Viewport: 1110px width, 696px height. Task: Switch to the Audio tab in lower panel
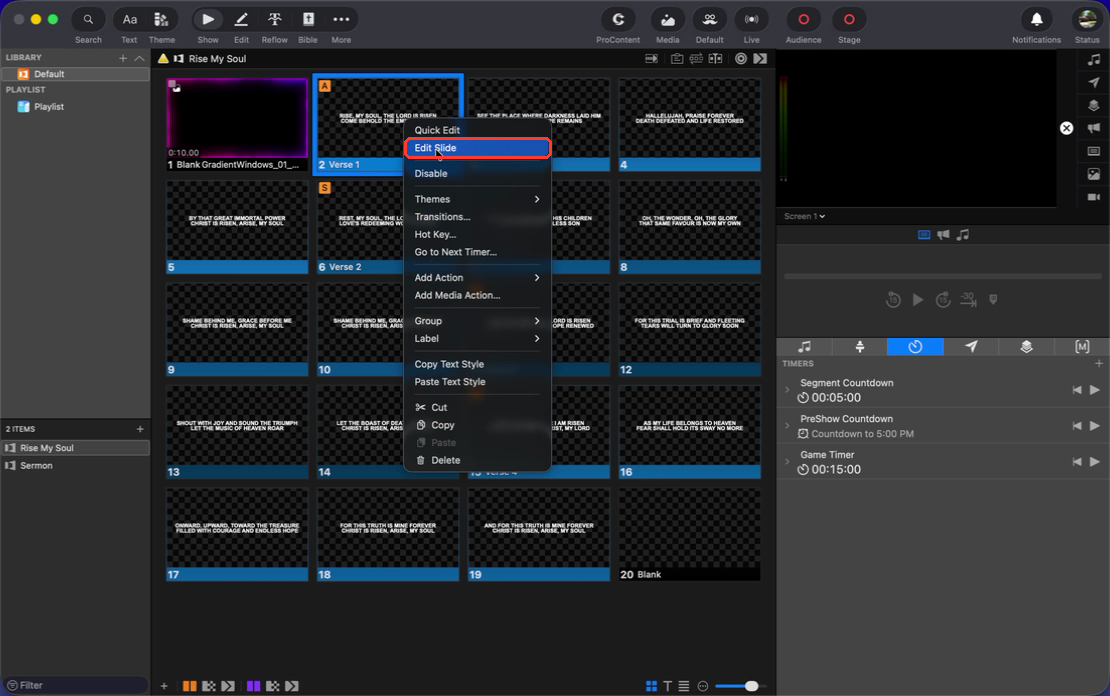click(x=804, y=346)
